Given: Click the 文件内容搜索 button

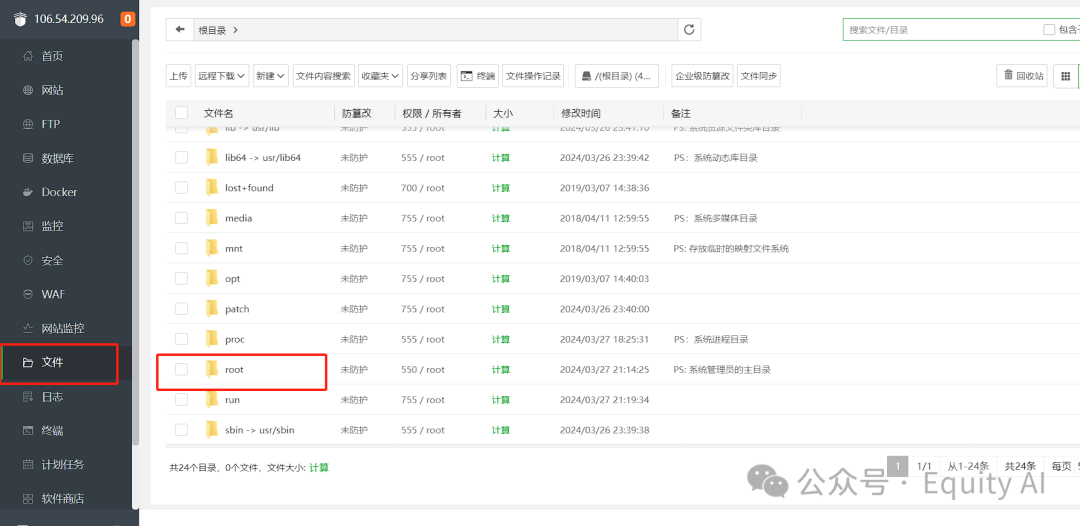Looking at the screenshot, I should click(323, 76).
